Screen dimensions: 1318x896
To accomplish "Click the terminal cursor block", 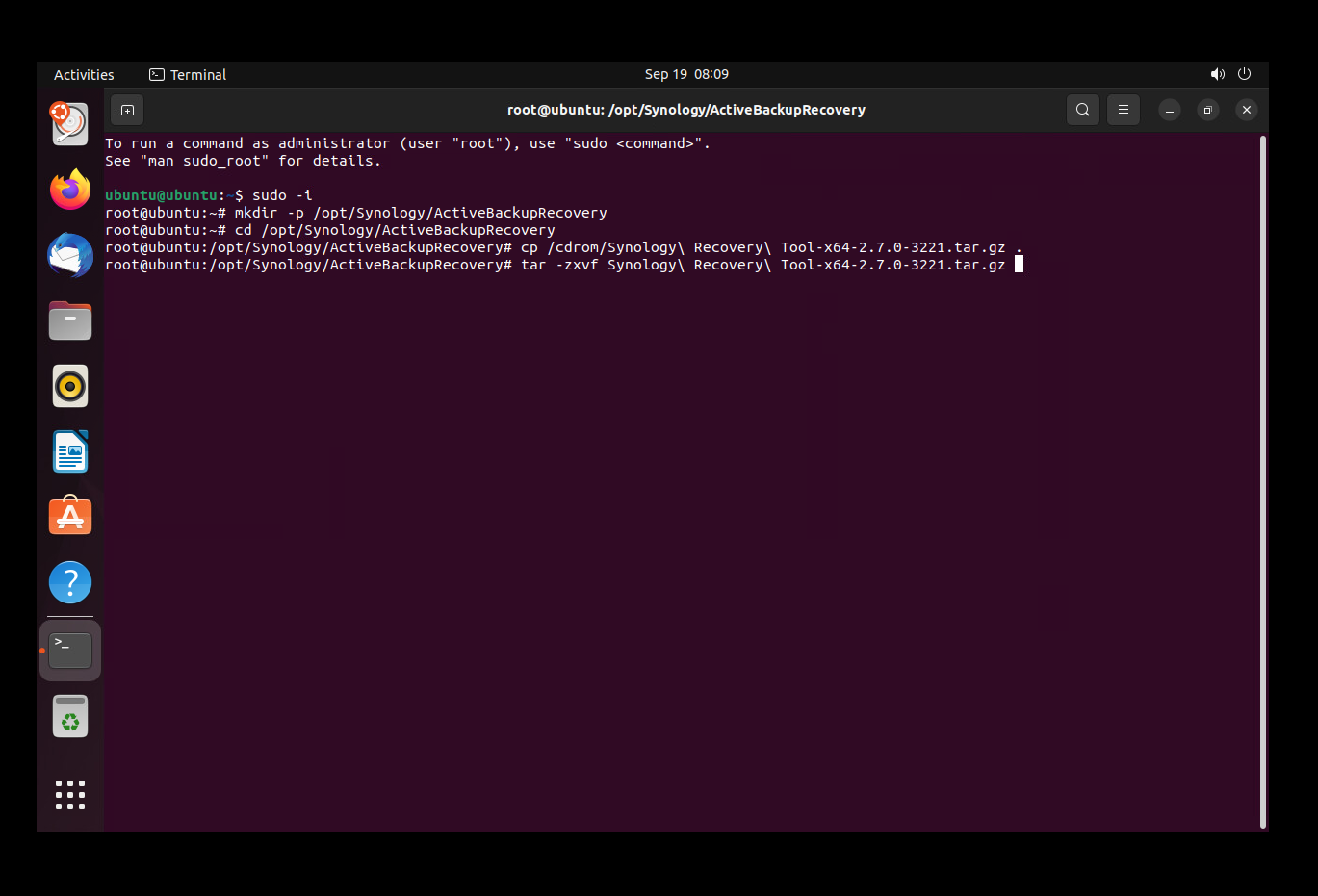I will pyautogui.click(x=1019, y=265).
